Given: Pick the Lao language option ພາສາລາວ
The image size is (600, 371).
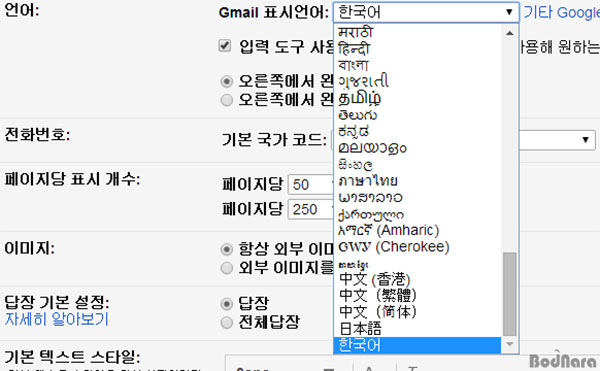Looking at the screenshot, I should pos(370,197).
